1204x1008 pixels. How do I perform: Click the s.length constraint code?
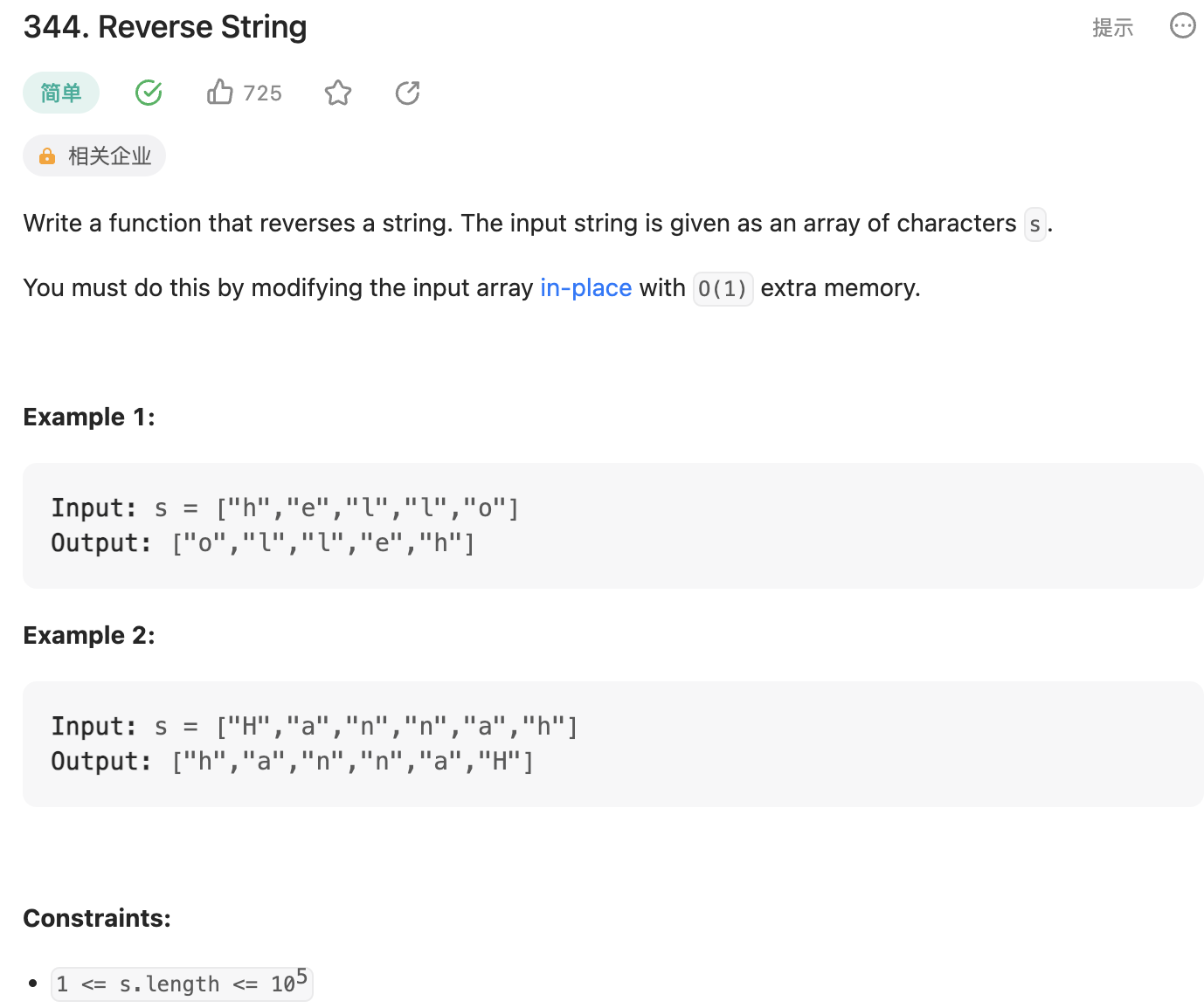(x=182, y=984)
